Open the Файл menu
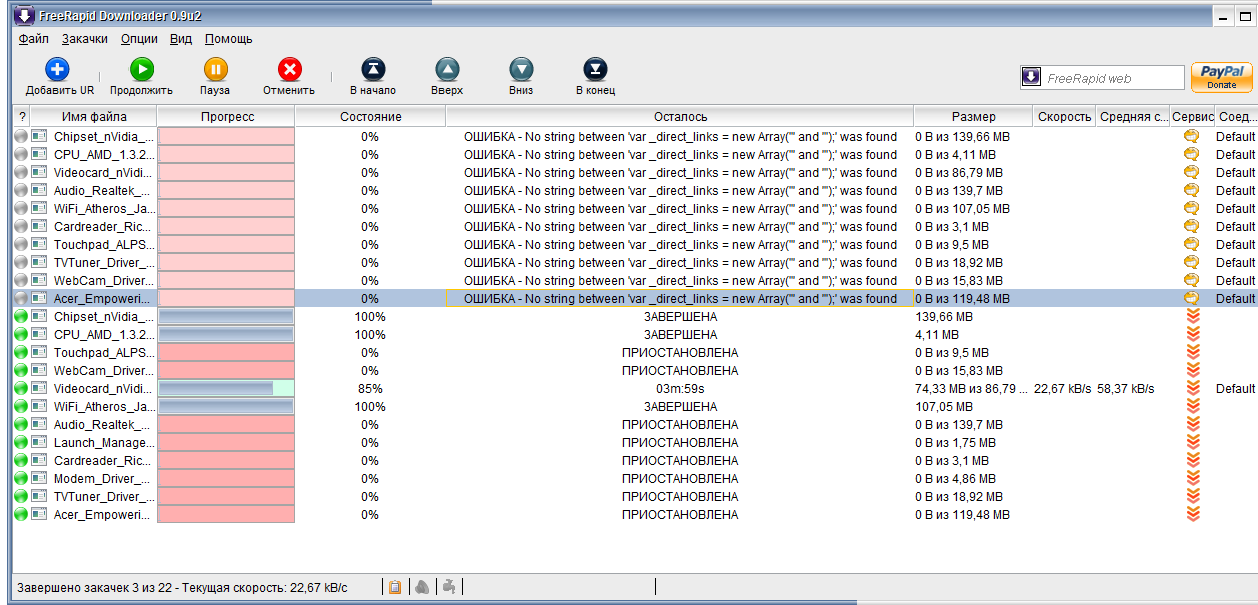This screenshot has height=605, width=1258. [33, 39]
